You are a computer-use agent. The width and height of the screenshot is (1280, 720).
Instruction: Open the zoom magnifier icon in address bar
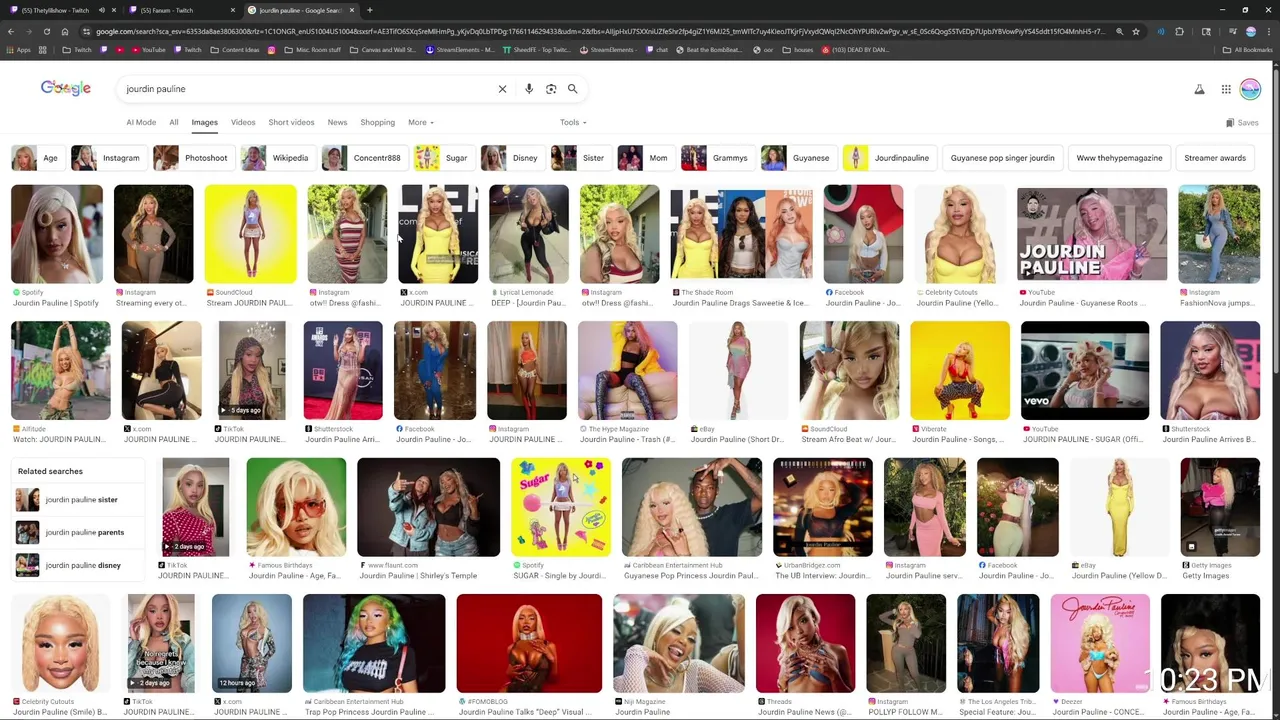(x=1119, y=31)
